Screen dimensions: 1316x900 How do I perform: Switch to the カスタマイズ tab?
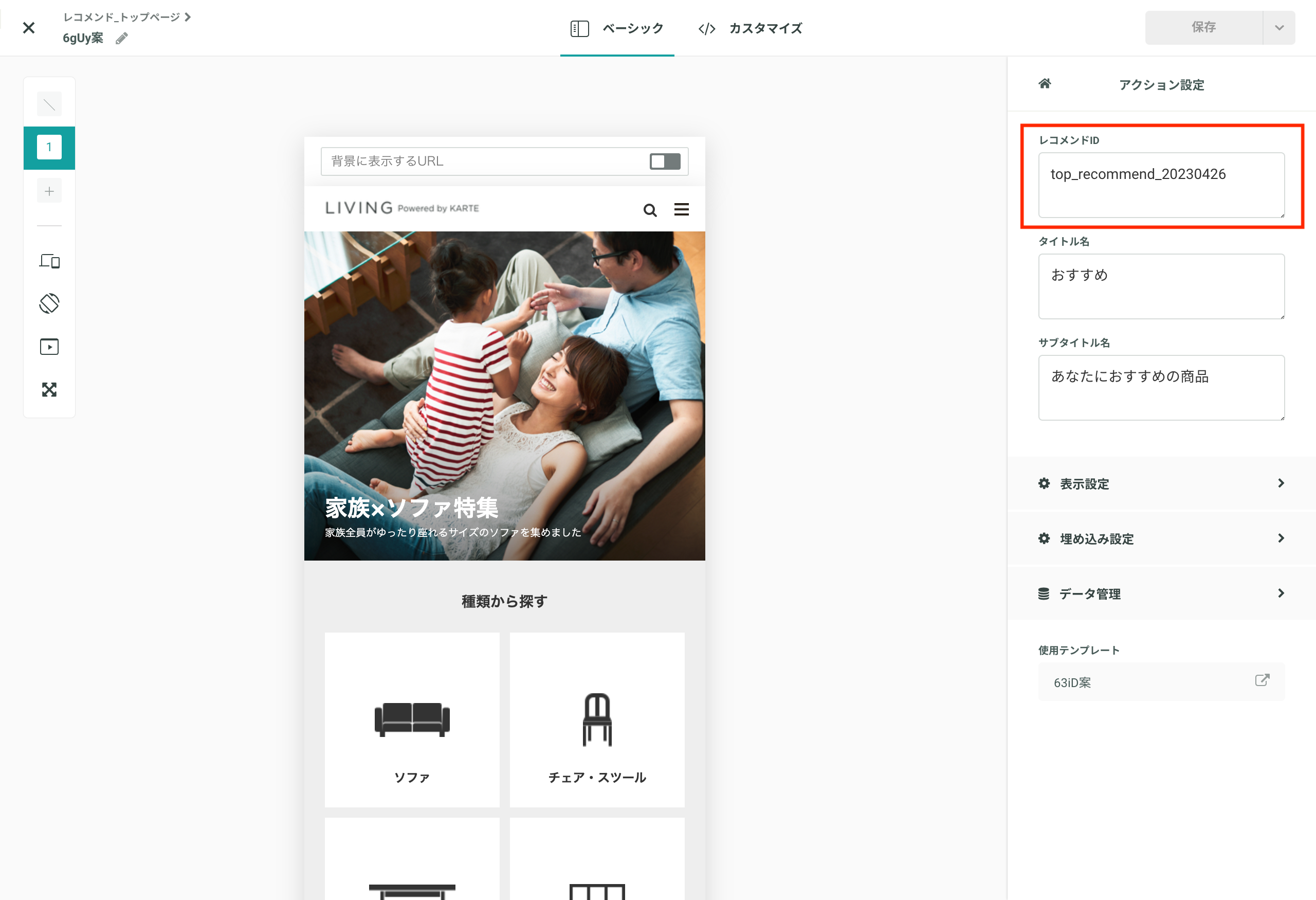(x=751, y=28)
